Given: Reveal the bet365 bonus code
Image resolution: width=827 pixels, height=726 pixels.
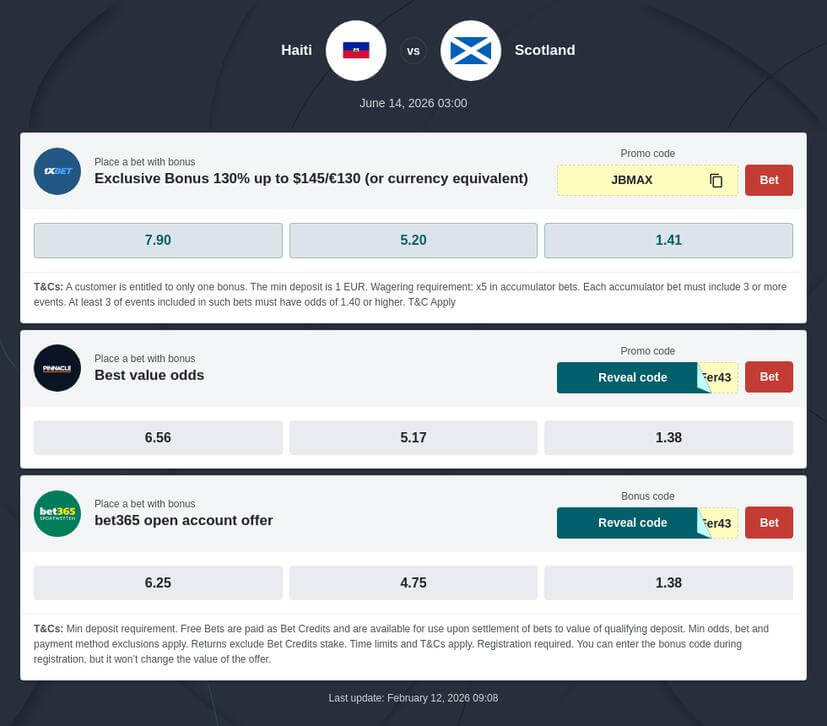Looking at the screenshot, I should coord(632,522).
